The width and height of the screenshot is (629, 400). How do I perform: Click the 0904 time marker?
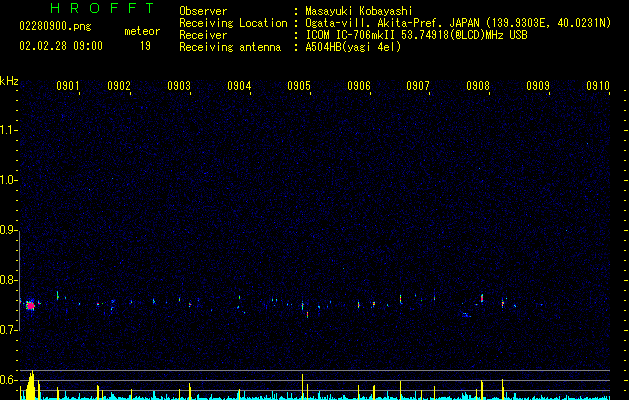tap(239, 86)
